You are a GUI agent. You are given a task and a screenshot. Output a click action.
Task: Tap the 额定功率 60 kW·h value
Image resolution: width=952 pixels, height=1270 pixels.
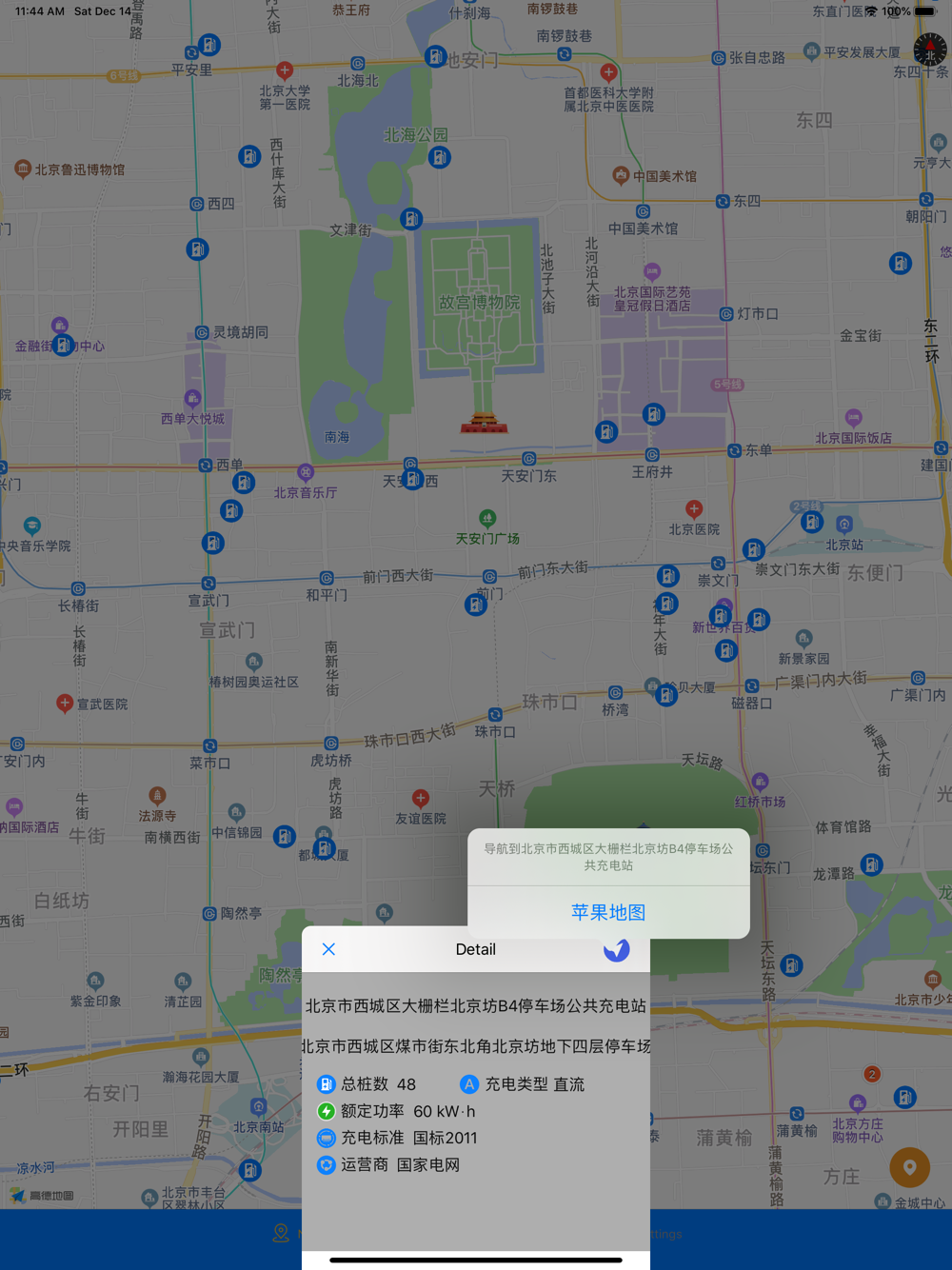[x=445, y=1111]
